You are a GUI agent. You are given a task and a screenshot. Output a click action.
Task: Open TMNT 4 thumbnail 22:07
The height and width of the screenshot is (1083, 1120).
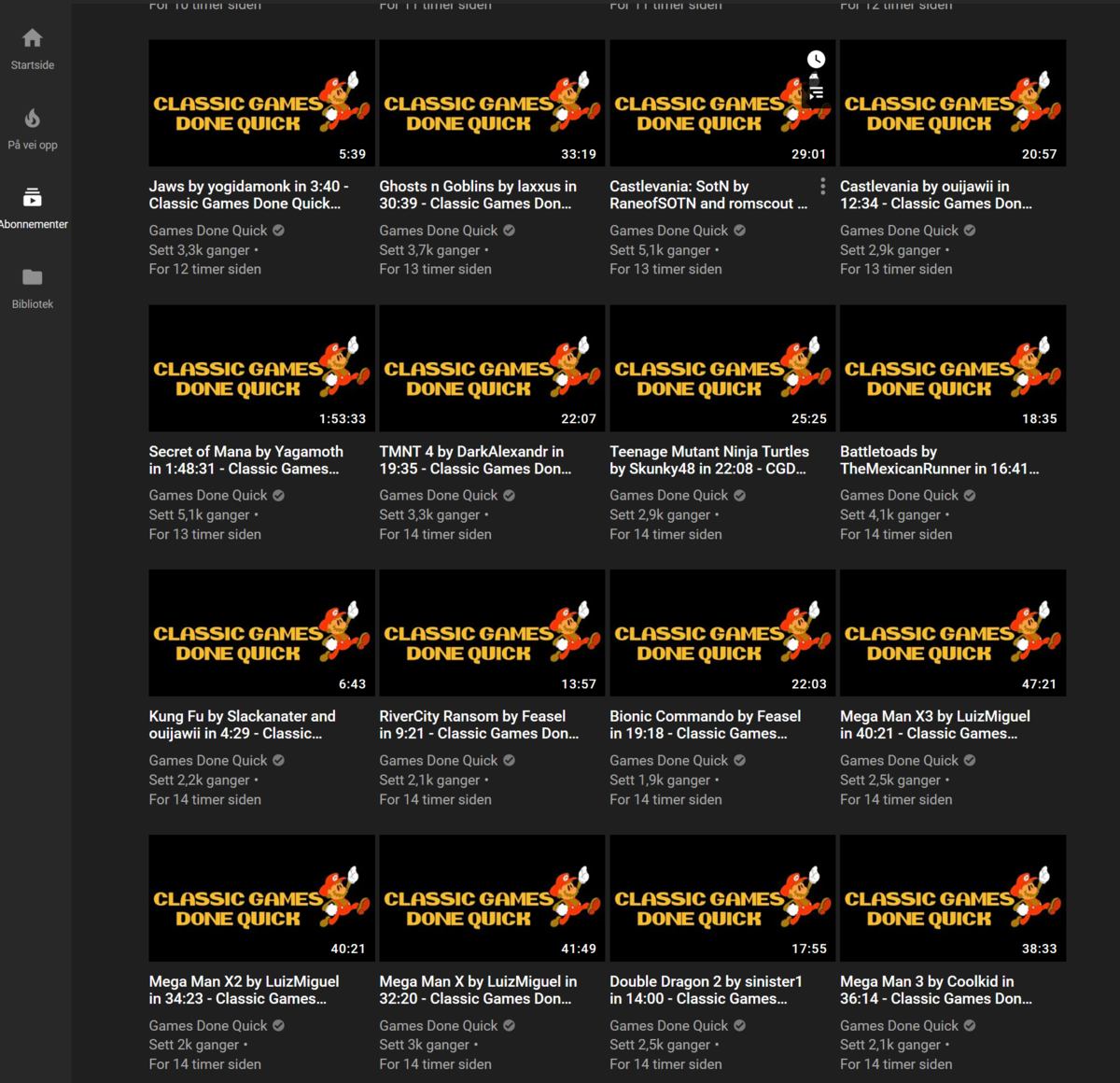coord(492,369)
